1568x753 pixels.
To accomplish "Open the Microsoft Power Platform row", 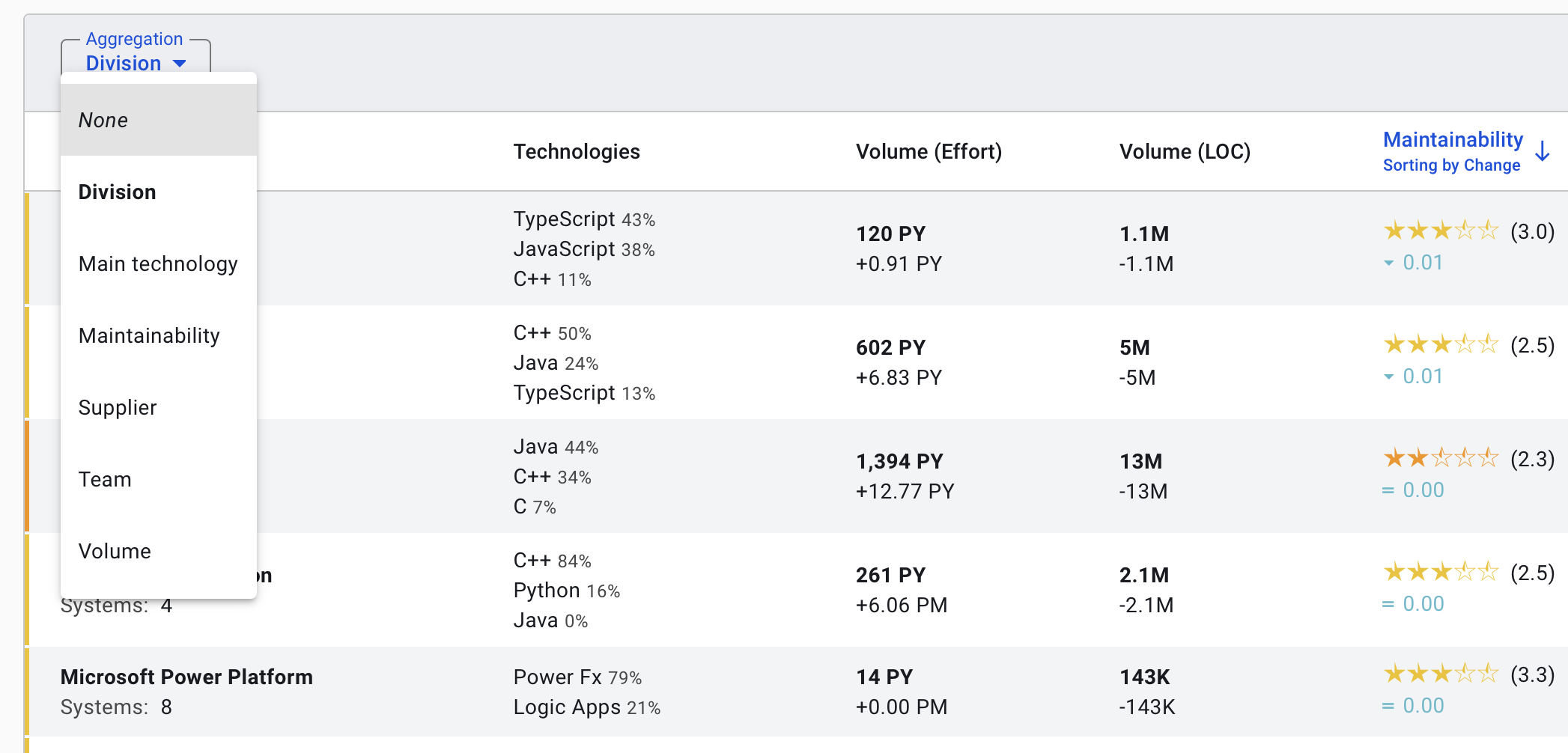I will click(x=186, y=677).
